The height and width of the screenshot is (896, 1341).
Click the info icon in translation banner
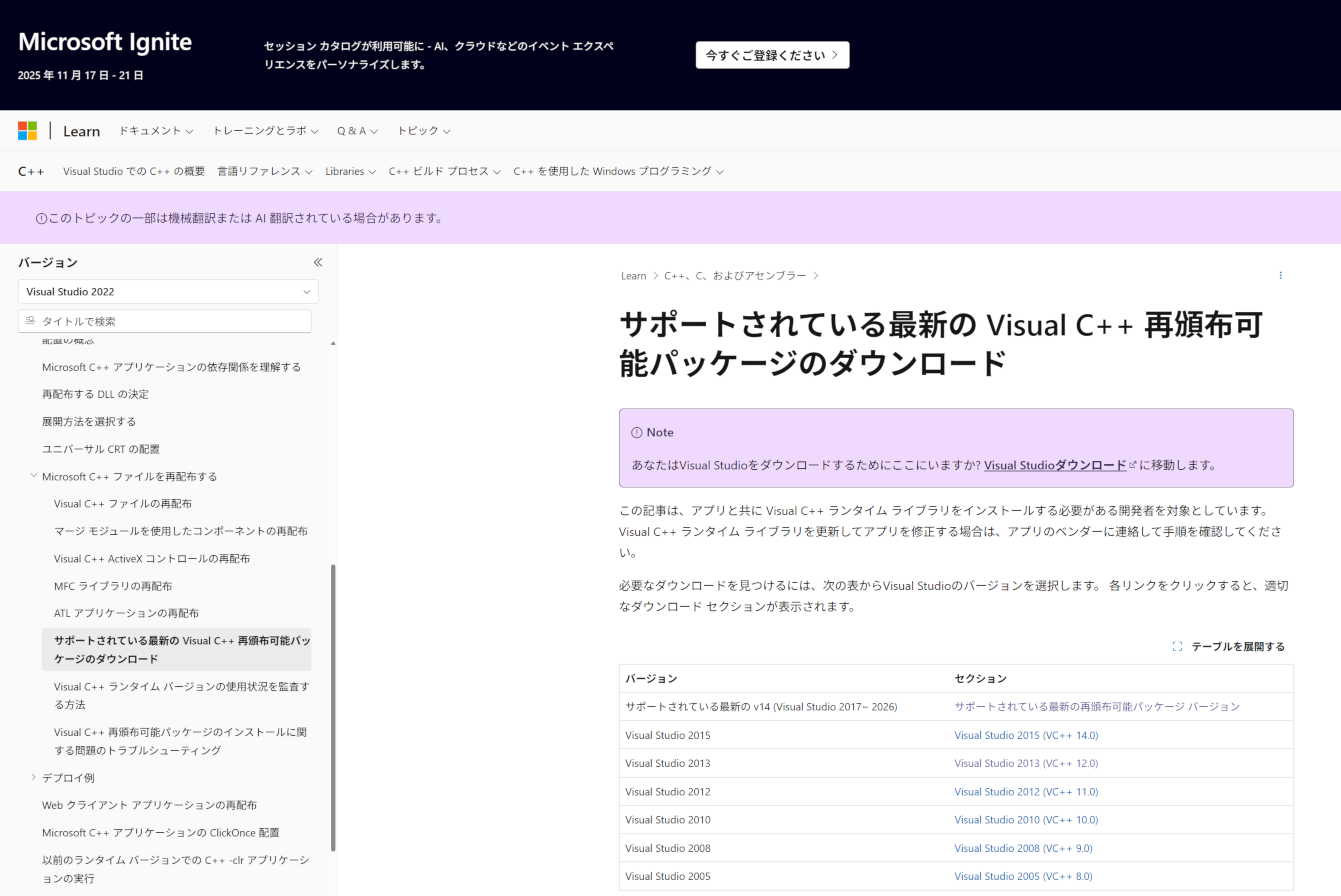41,218
